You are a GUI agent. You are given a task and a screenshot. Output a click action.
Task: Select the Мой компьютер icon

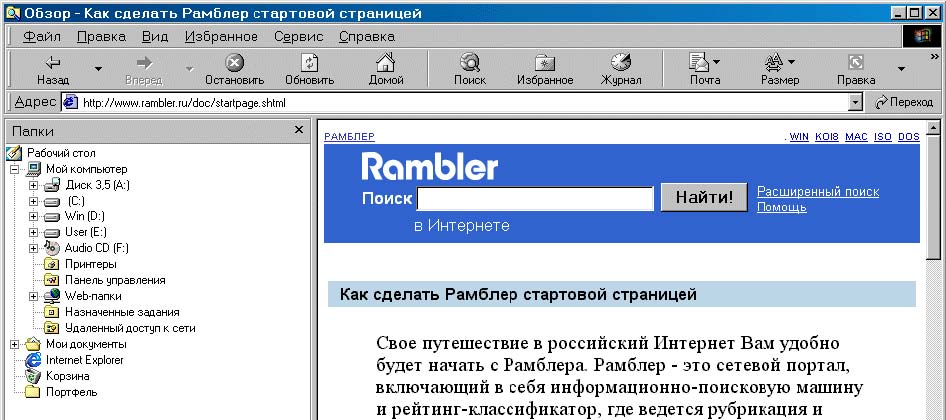tap(33, 169)
